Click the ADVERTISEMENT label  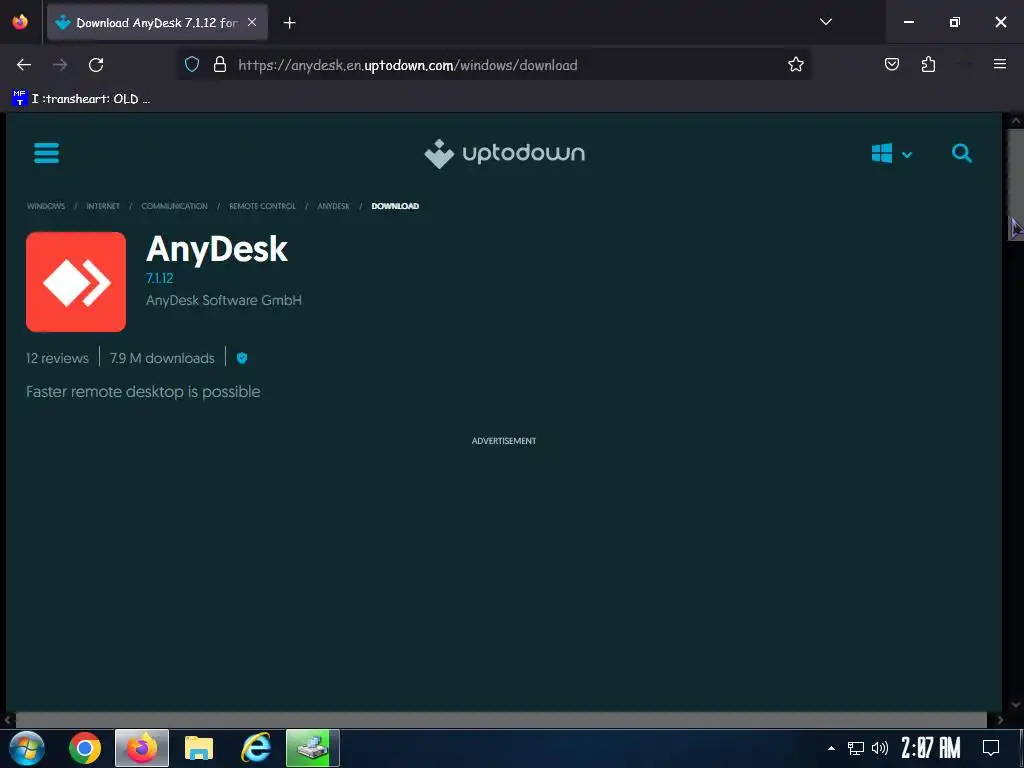click(x=504, y=441)
